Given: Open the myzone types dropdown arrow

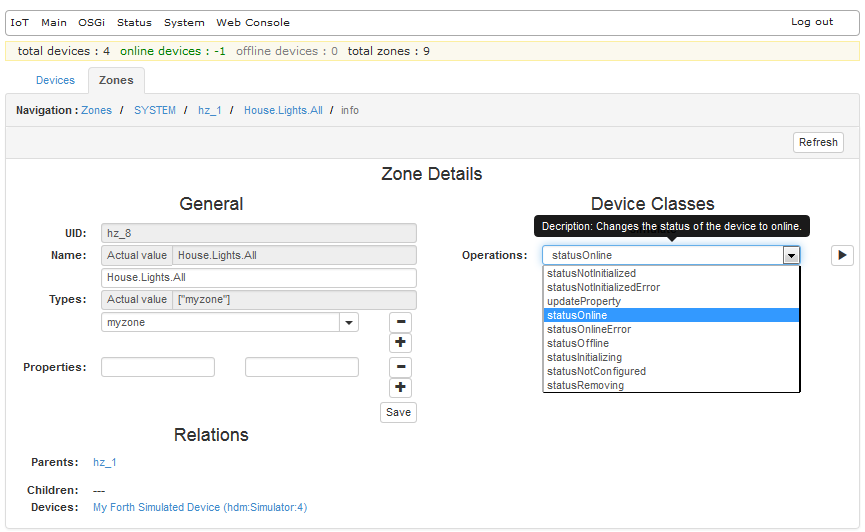Looking at the screenshot, I should point(349,323).
